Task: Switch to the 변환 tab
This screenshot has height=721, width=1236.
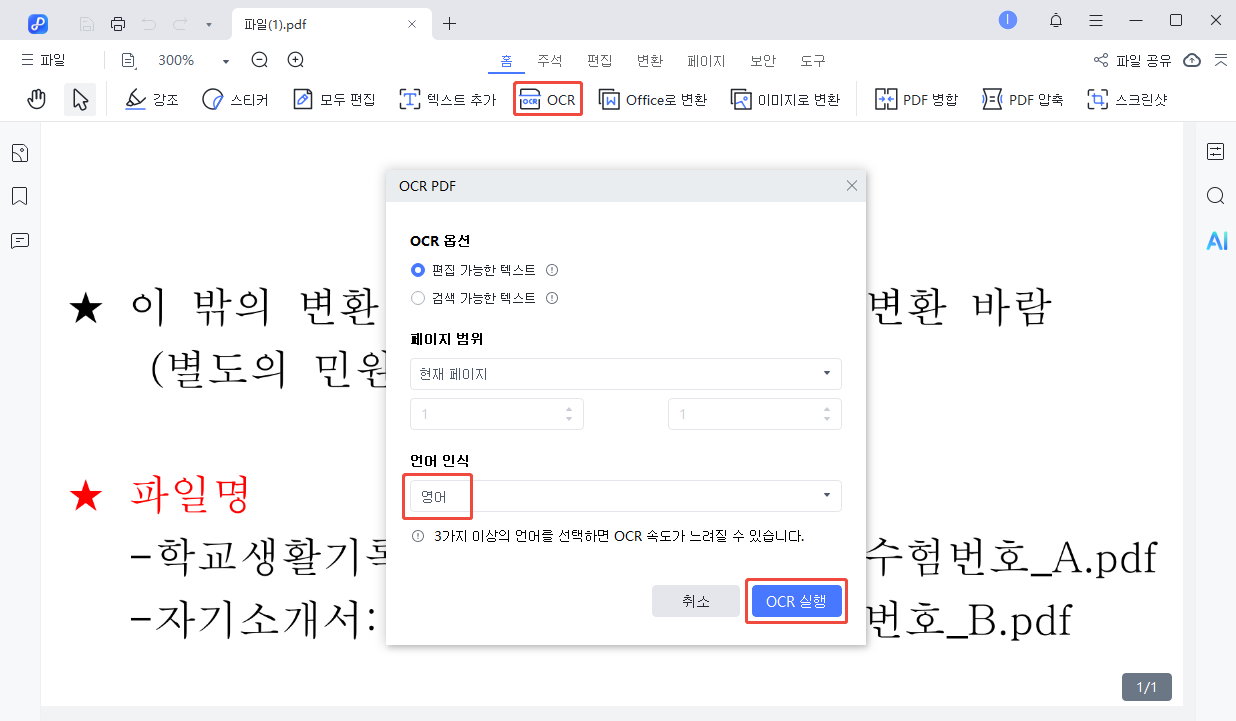Action: (x=650, y=60)
